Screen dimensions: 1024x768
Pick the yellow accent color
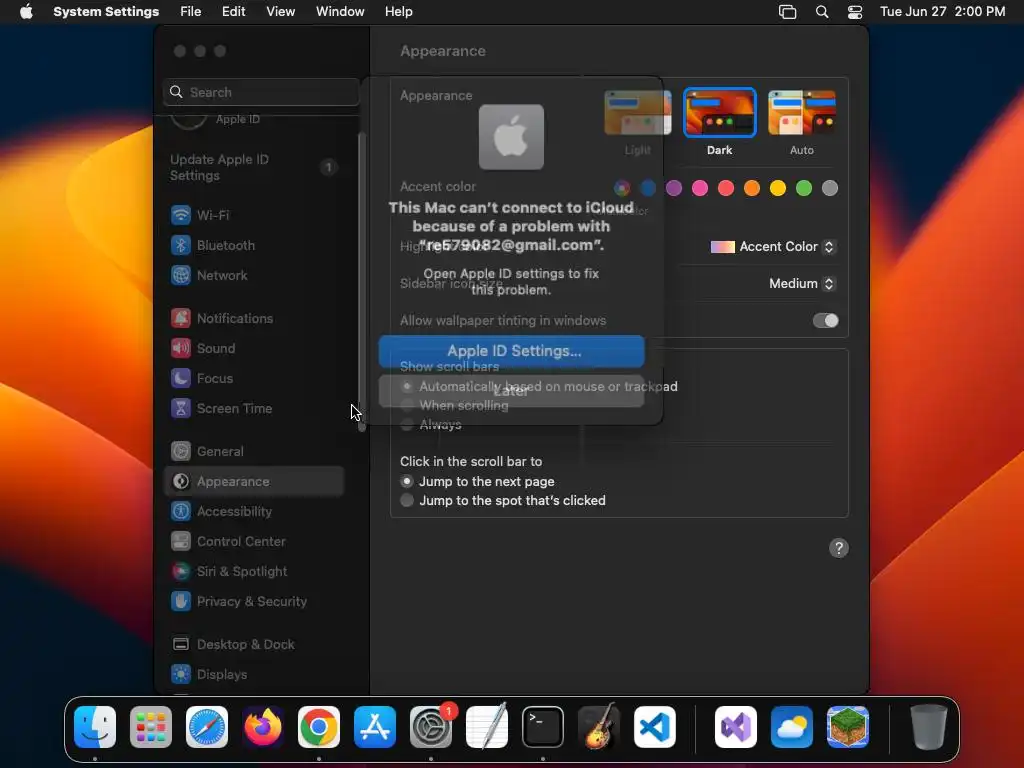(x=778, y=188)
